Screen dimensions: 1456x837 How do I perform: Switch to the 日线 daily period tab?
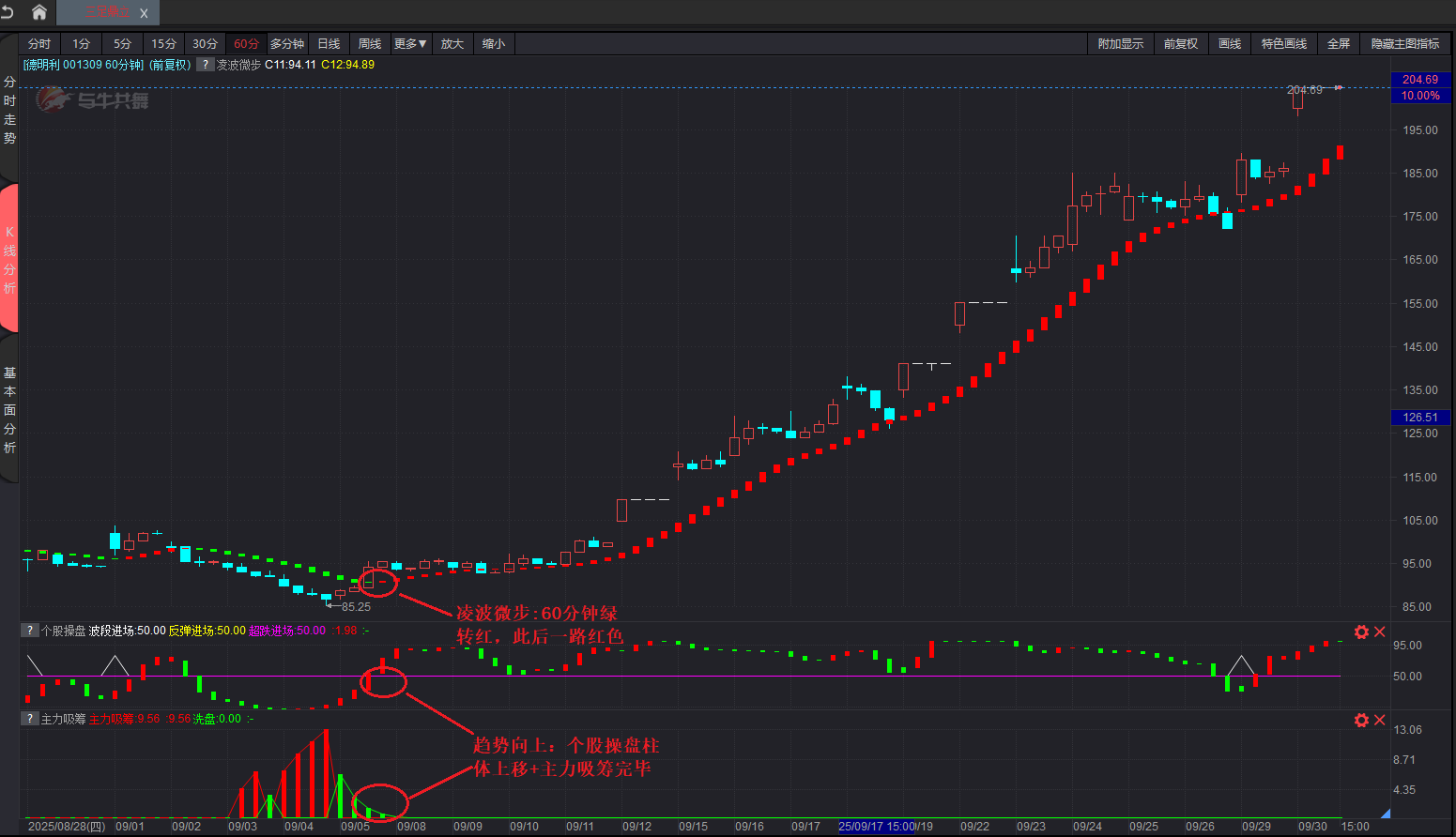coord(329,44)
